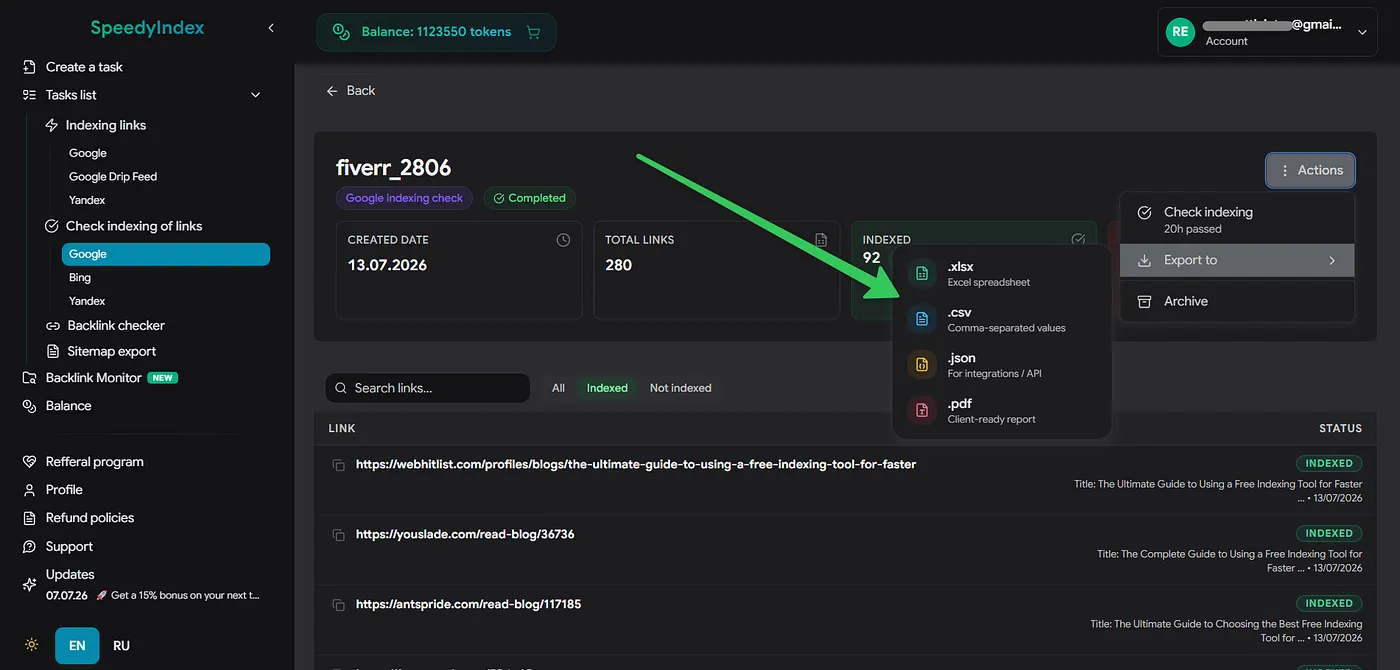This screenshot has width=1400, height=670.
Task: Collapse the sidebar with the chevron
Action: [x=271, y=28]
